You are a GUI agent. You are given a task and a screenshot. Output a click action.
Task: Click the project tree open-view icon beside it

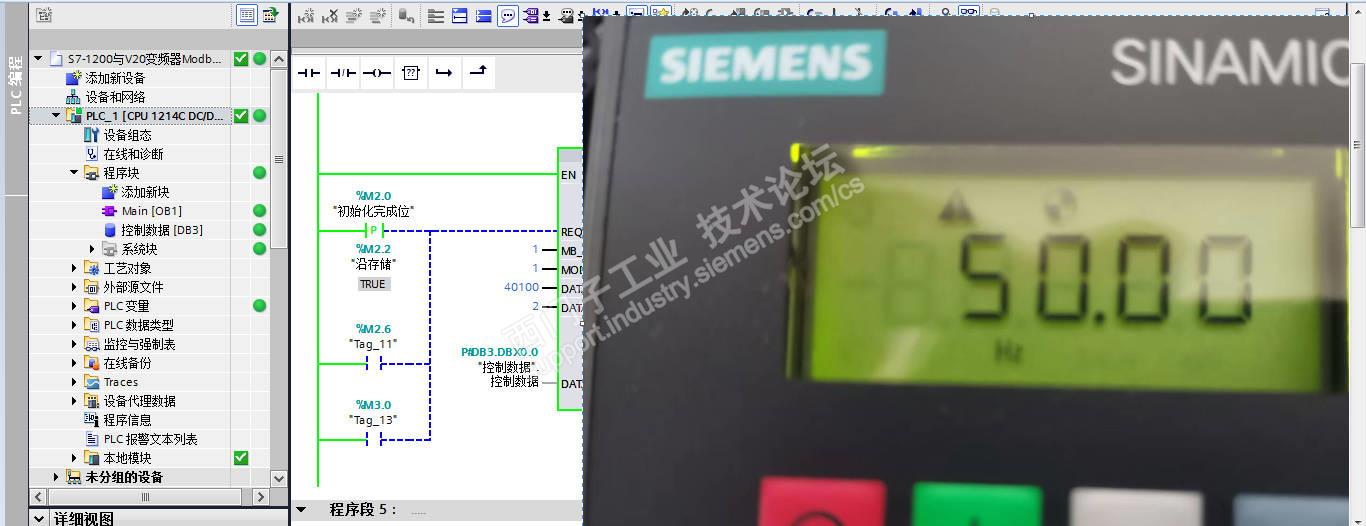coord(270,15)
